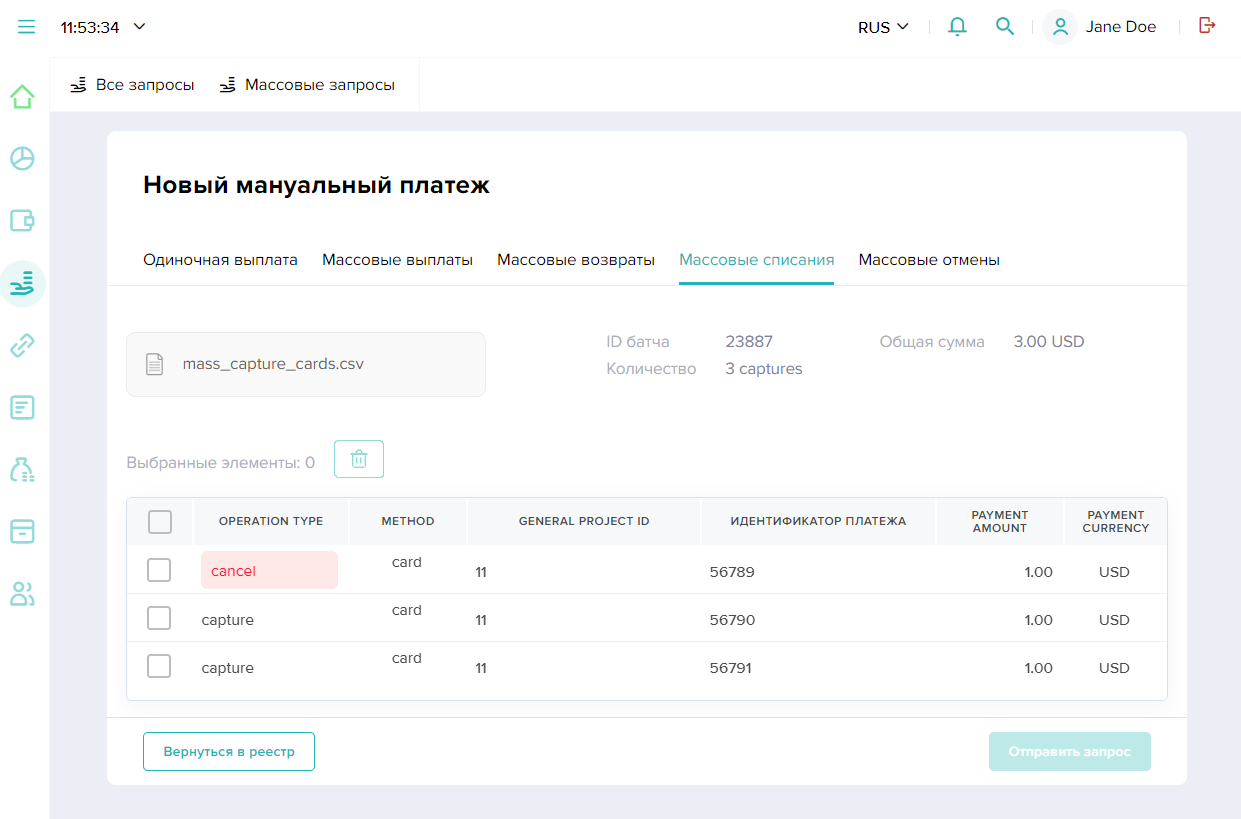Tick the checkbox for payment 56789
1241x819 pixels.
pyautogui.click(x=159, y=570)
